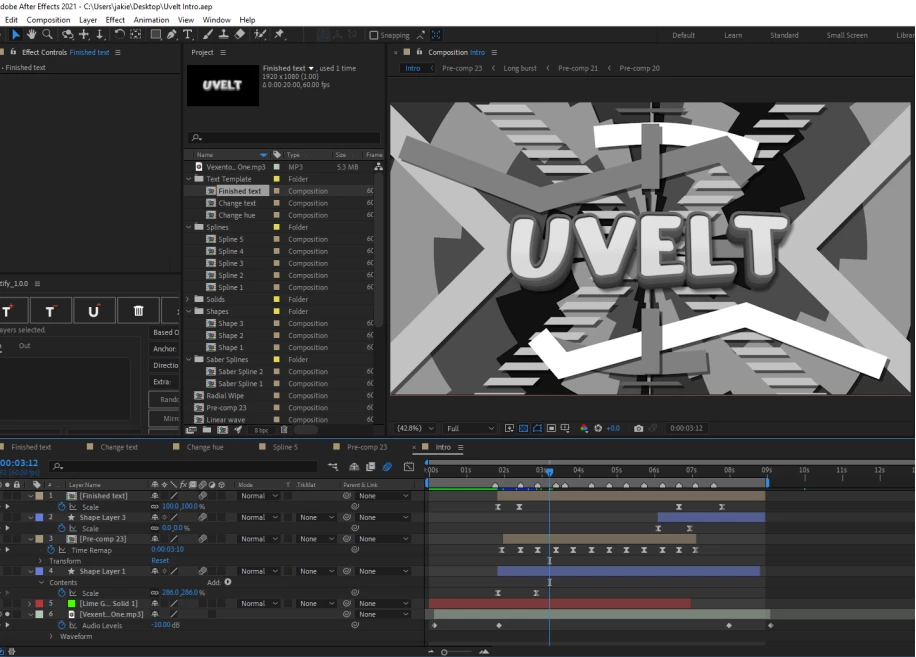Open blending Mode dropdown for Finished text layer
Image resolution: width=916 pixels, height=657 pixels.
[x=259, y=496]
